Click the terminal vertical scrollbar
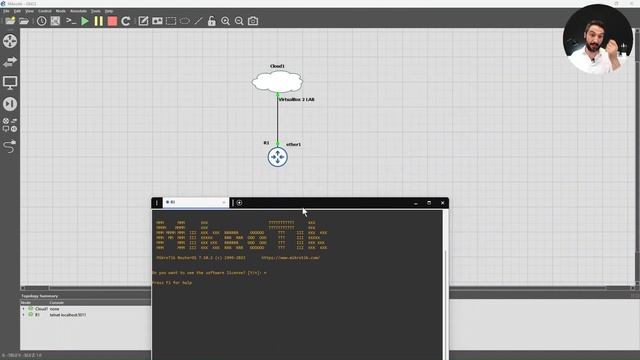 click(x=446, y=284)
